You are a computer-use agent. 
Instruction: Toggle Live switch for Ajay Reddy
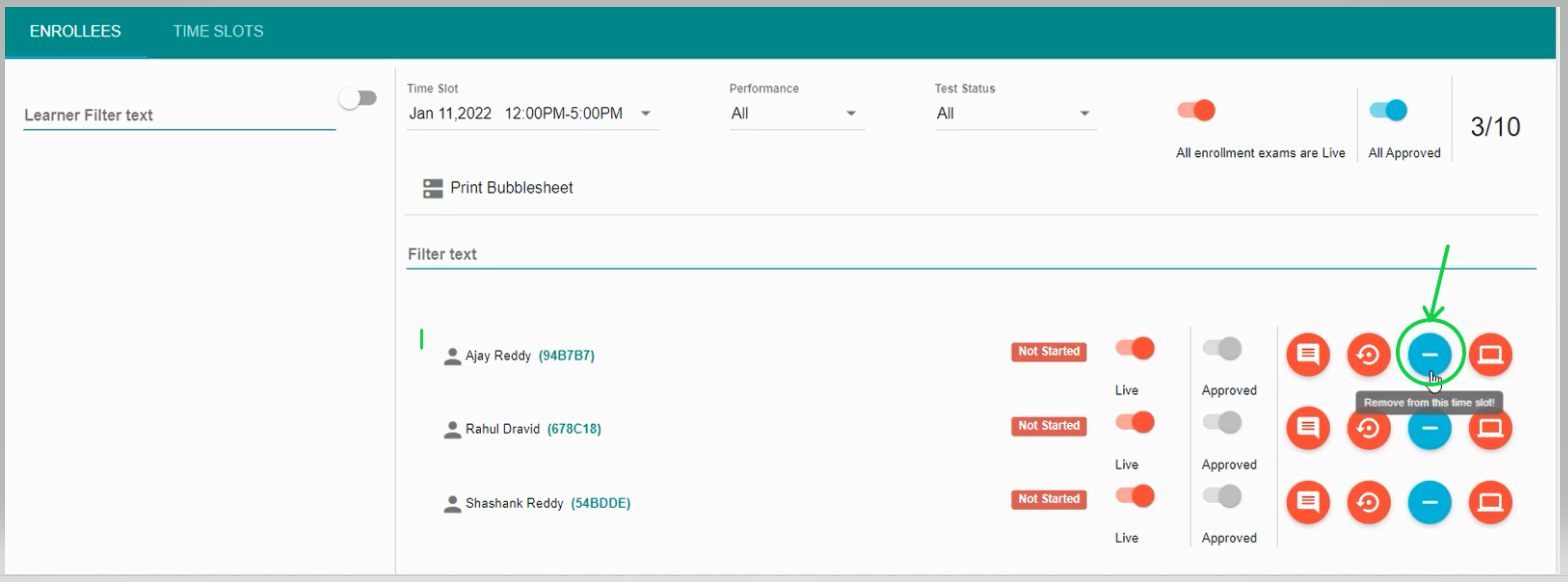(1135, 349)
